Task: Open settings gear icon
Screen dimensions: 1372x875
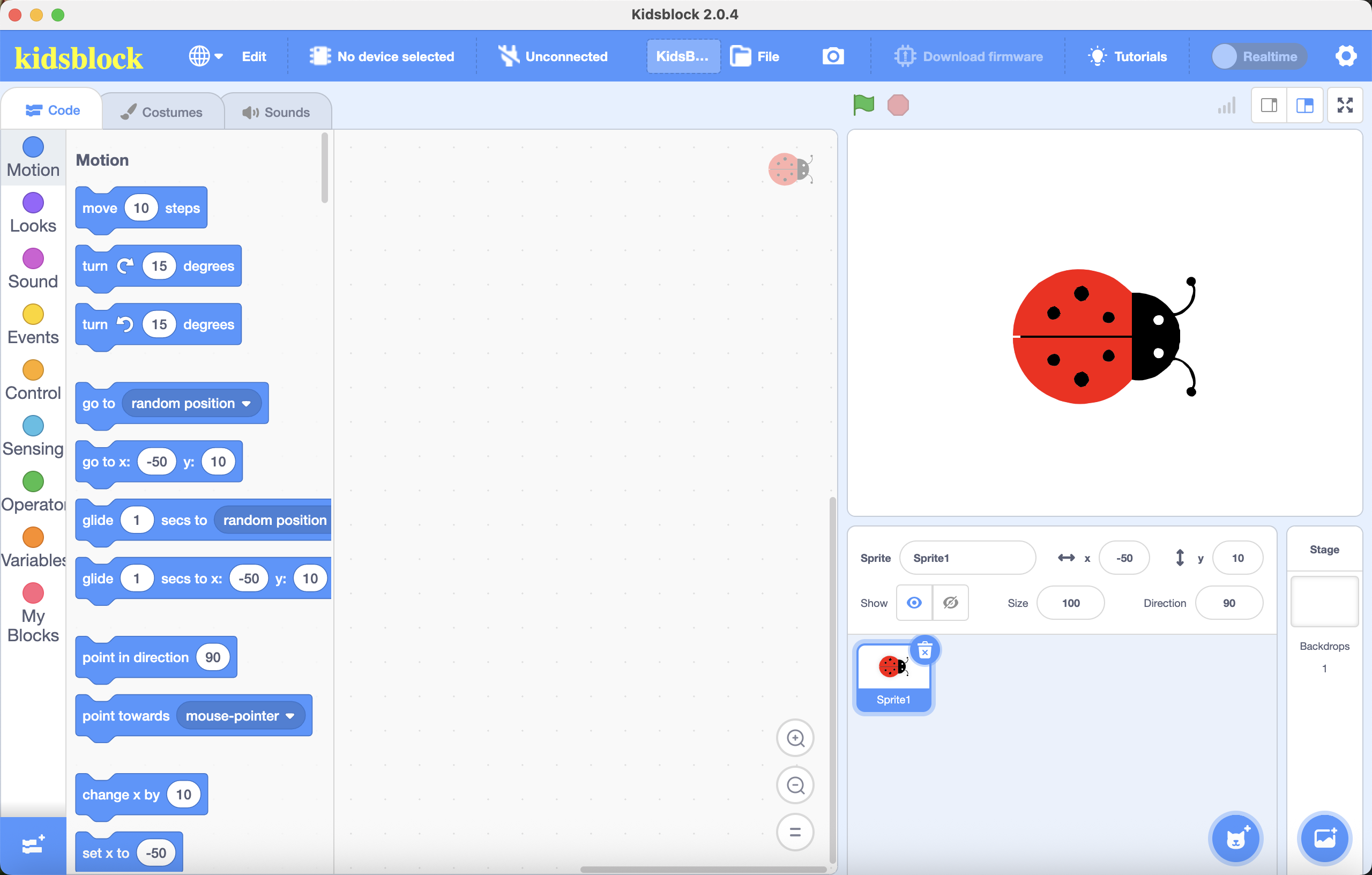Action: pyautogui.click(x=1346, y=56)
